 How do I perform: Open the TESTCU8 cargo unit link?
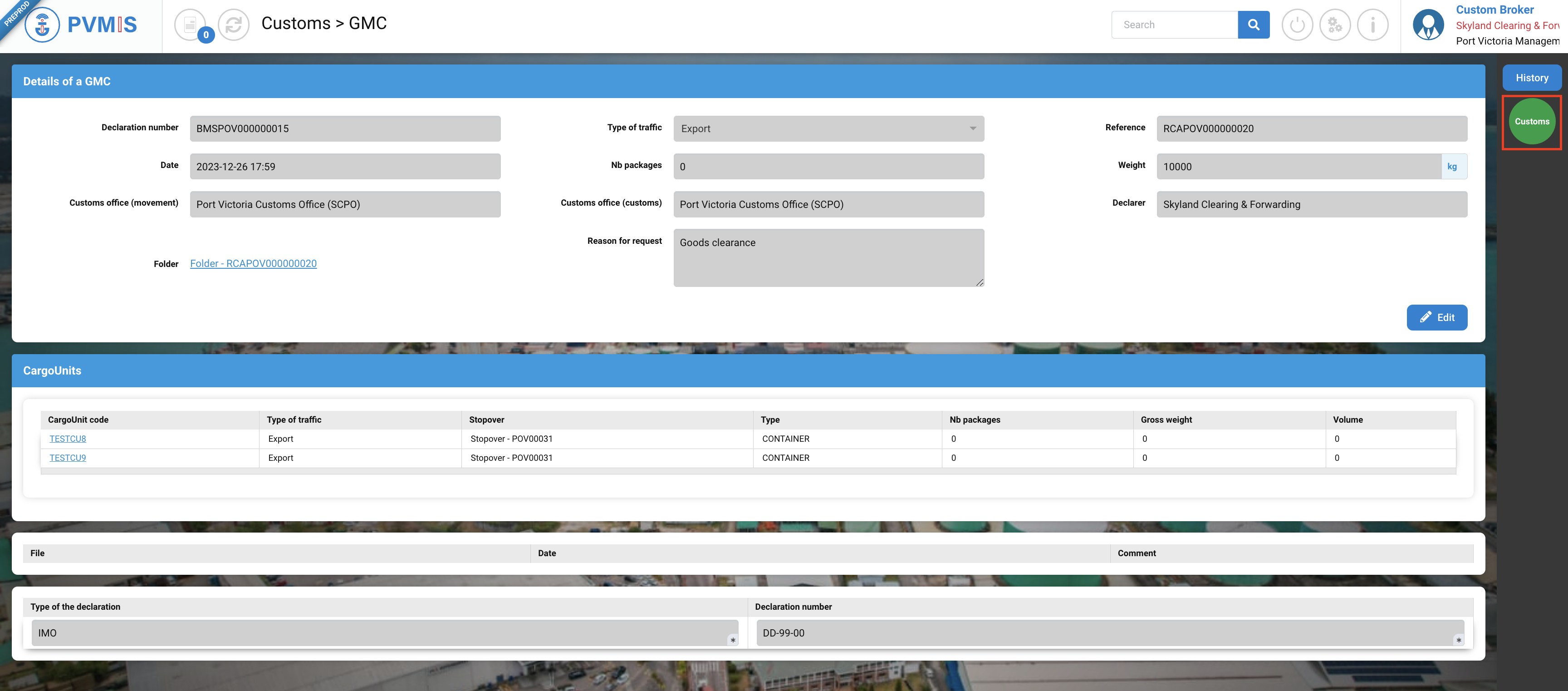68,439
